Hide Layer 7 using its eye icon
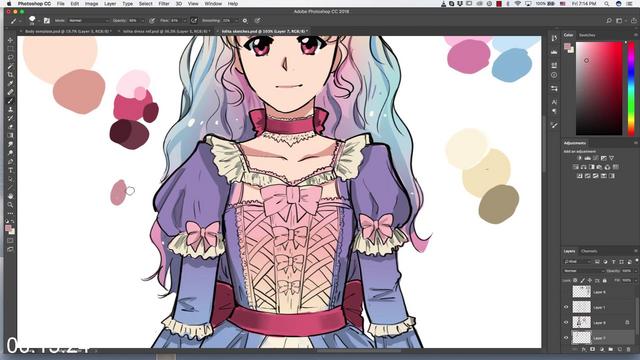 click(566, 338)
